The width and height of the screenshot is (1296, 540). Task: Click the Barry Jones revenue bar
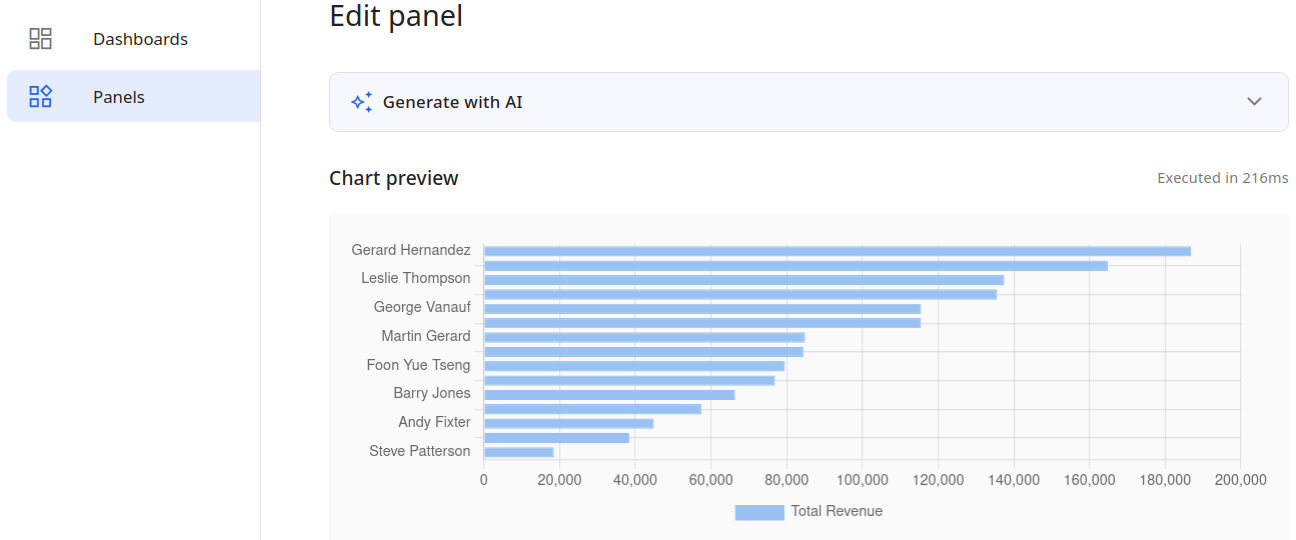tap(609, 395)
